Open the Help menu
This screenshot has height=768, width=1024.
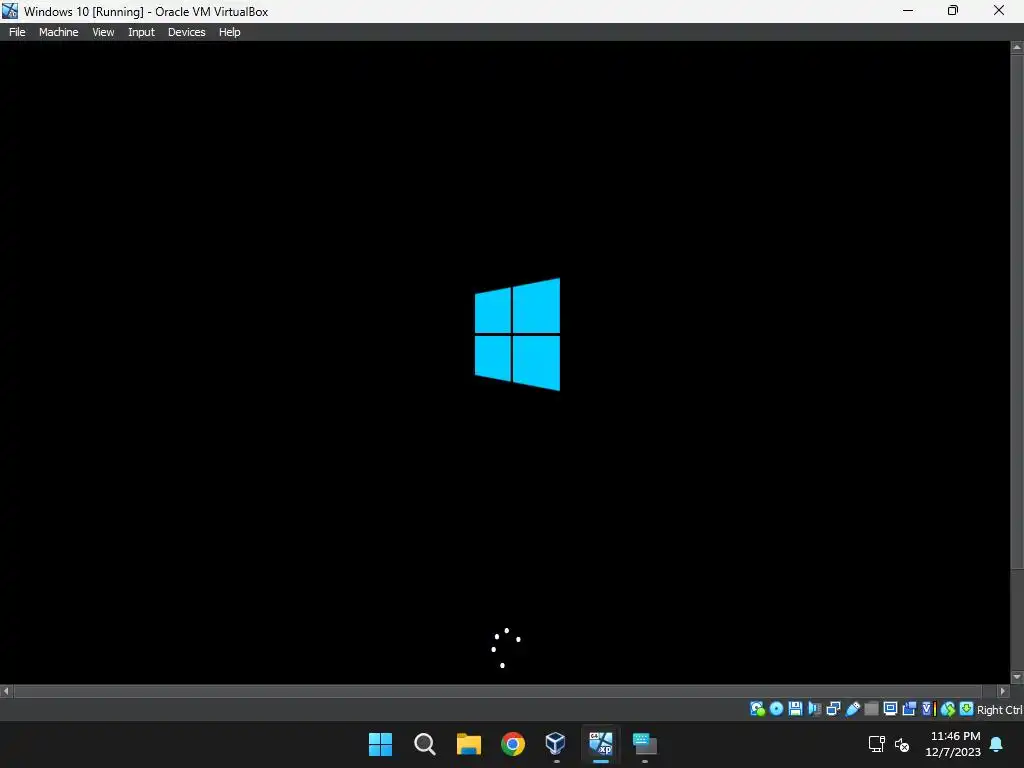(229, 32)
